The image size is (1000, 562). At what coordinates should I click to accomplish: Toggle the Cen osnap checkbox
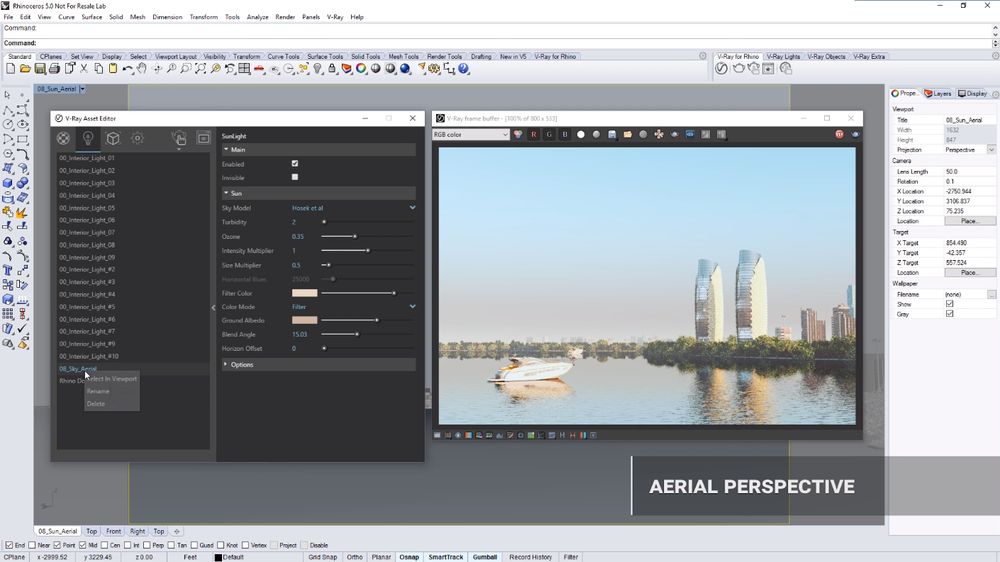(x=104, y=545)
